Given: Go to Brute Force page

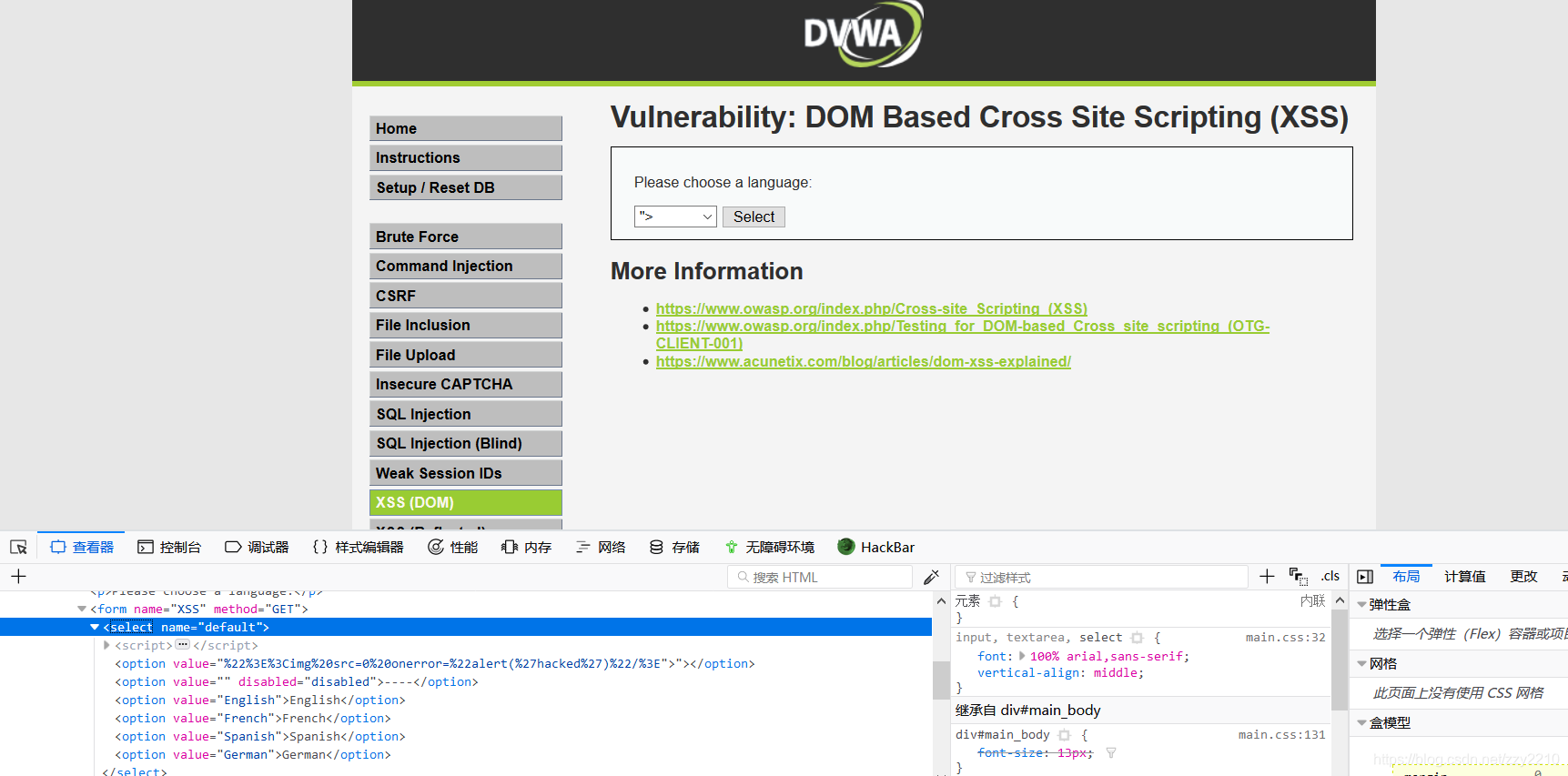Looking at the screenshot, I should coord(466,237).
